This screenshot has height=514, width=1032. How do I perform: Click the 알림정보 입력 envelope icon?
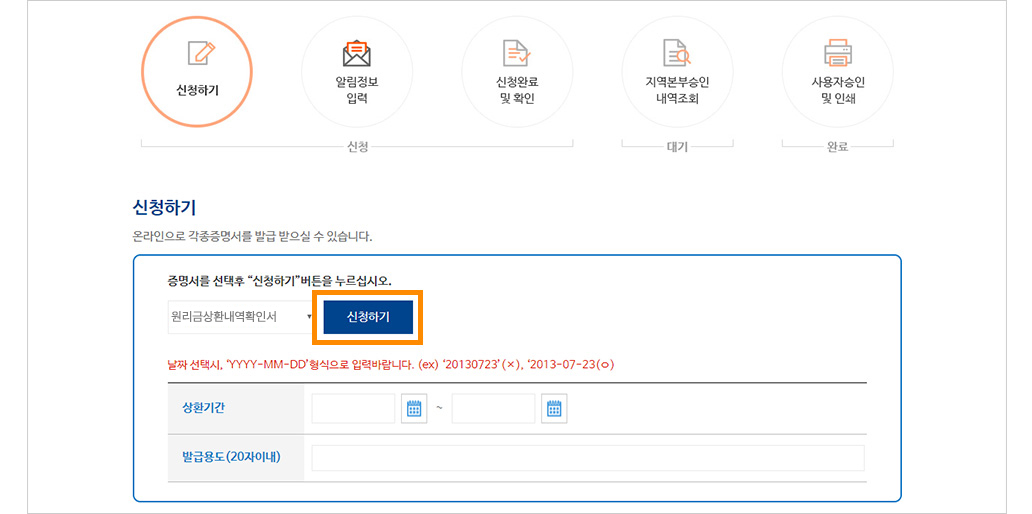pyautogui.click(x=357, y=53)
